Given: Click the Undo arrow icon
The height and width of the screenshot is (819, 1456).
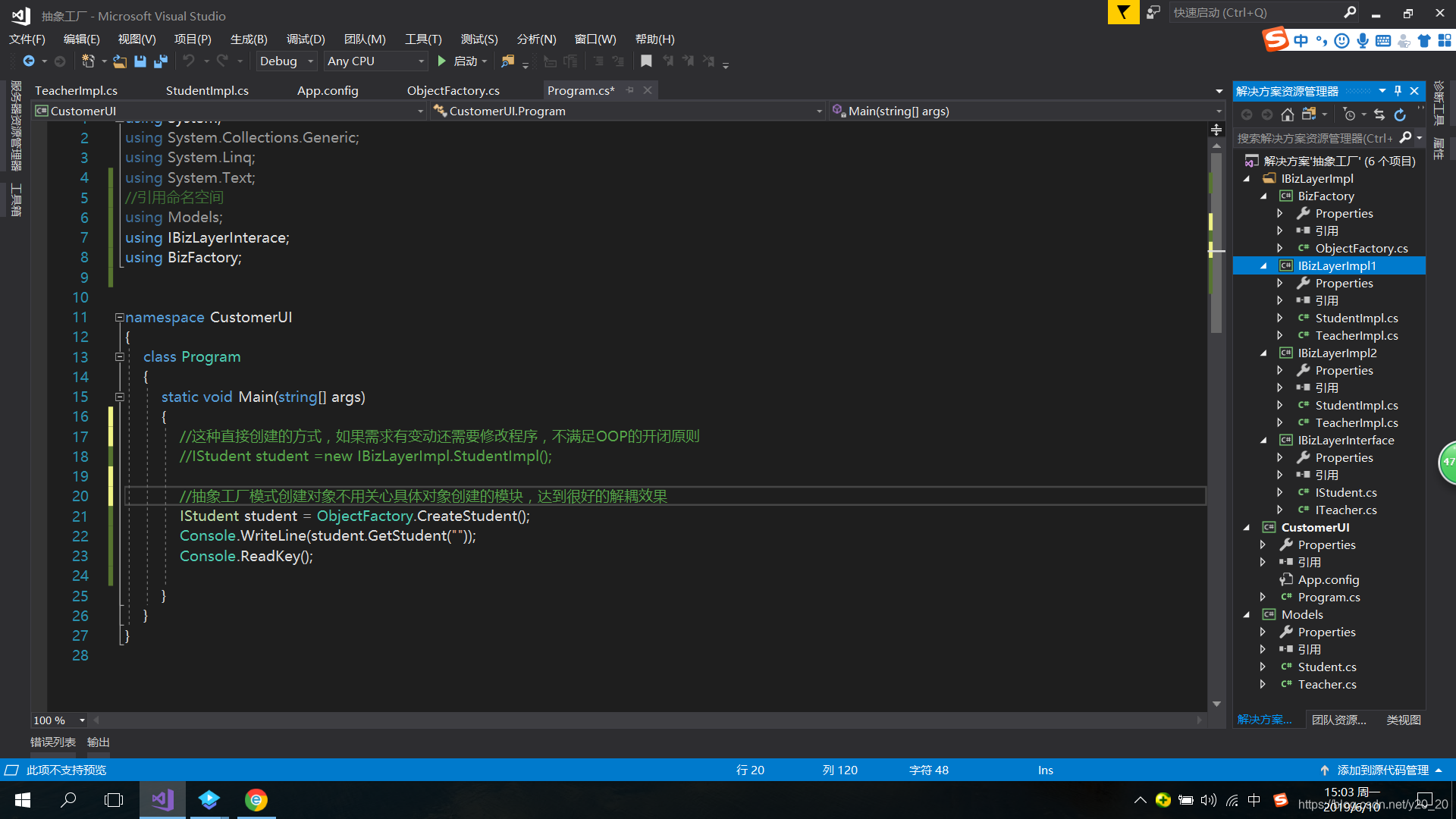Looking at the screenshot, I should point(189,61).
